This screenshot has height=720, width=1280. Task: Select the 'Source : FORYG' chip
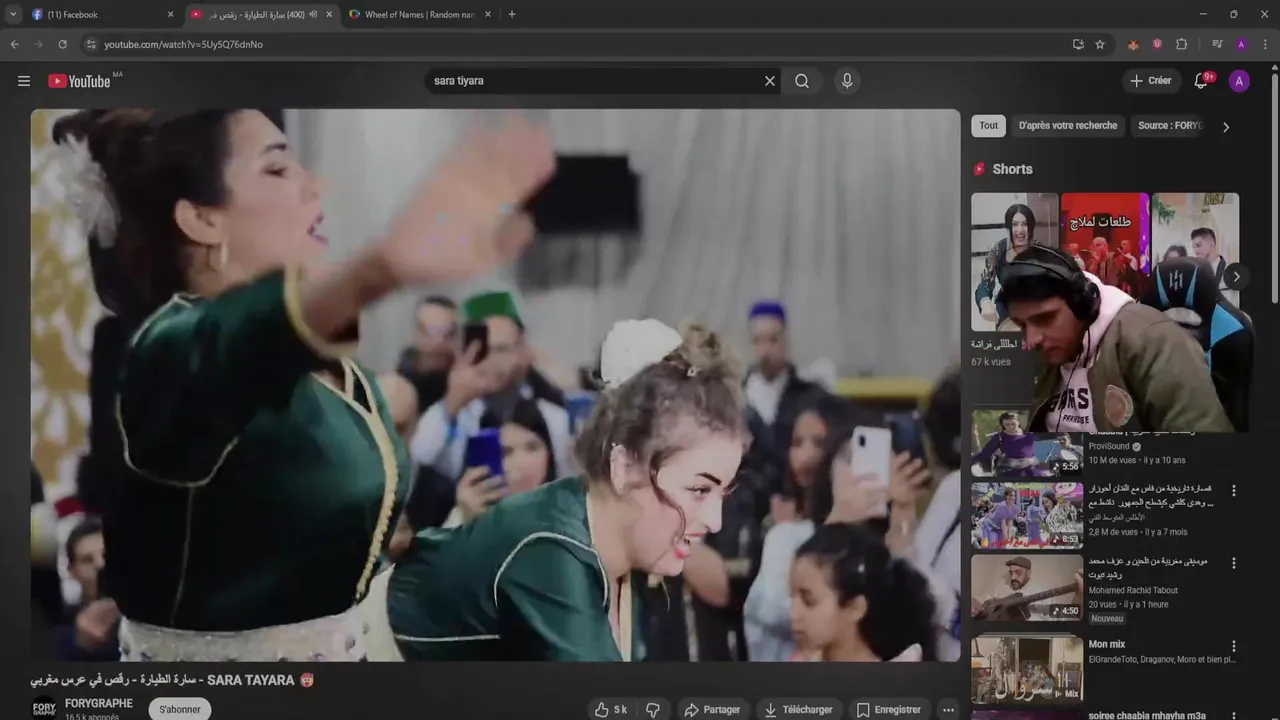pyautogui.click(x=1170, y=126)
